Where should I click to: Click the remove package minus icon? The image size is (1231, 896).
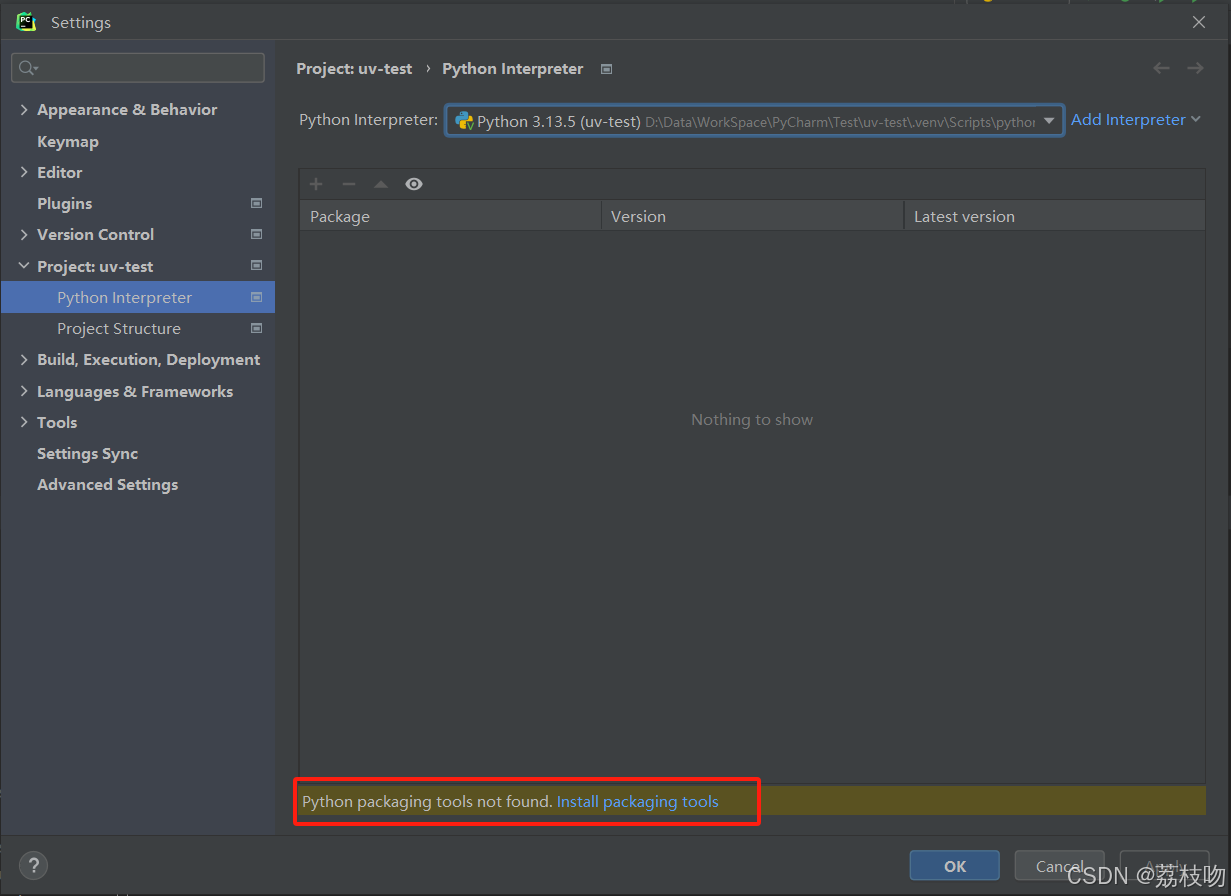348,184
